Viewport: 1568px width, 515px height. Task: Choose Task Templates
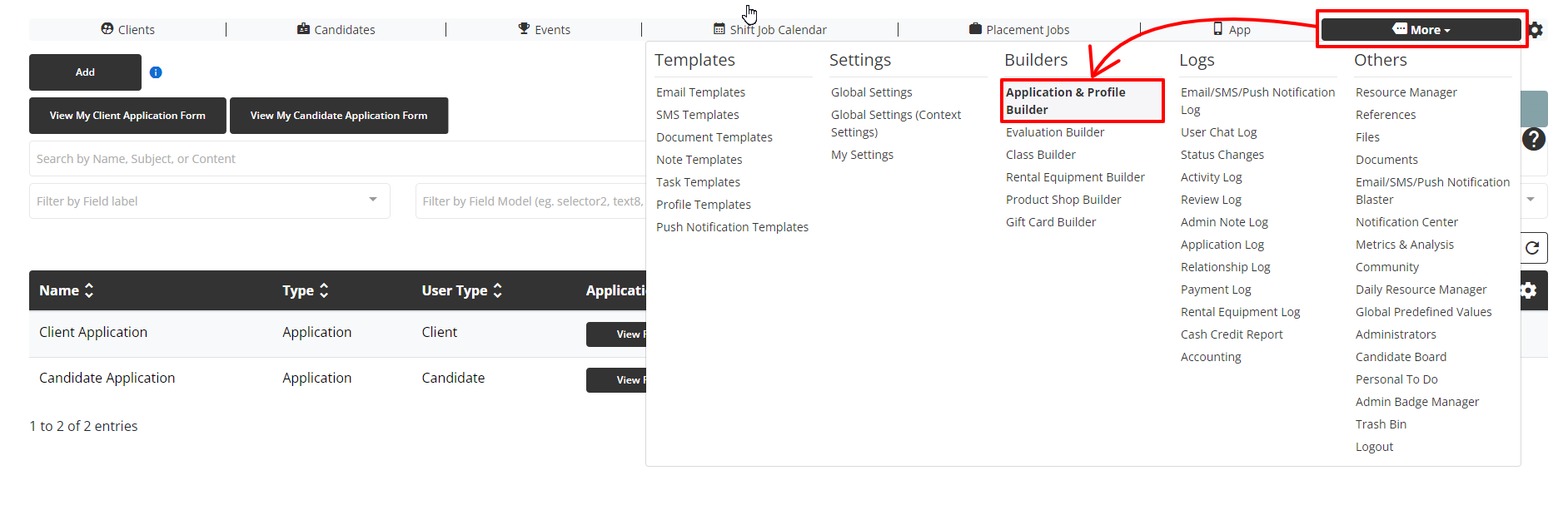pyautogui.click(x=698, y=182)
